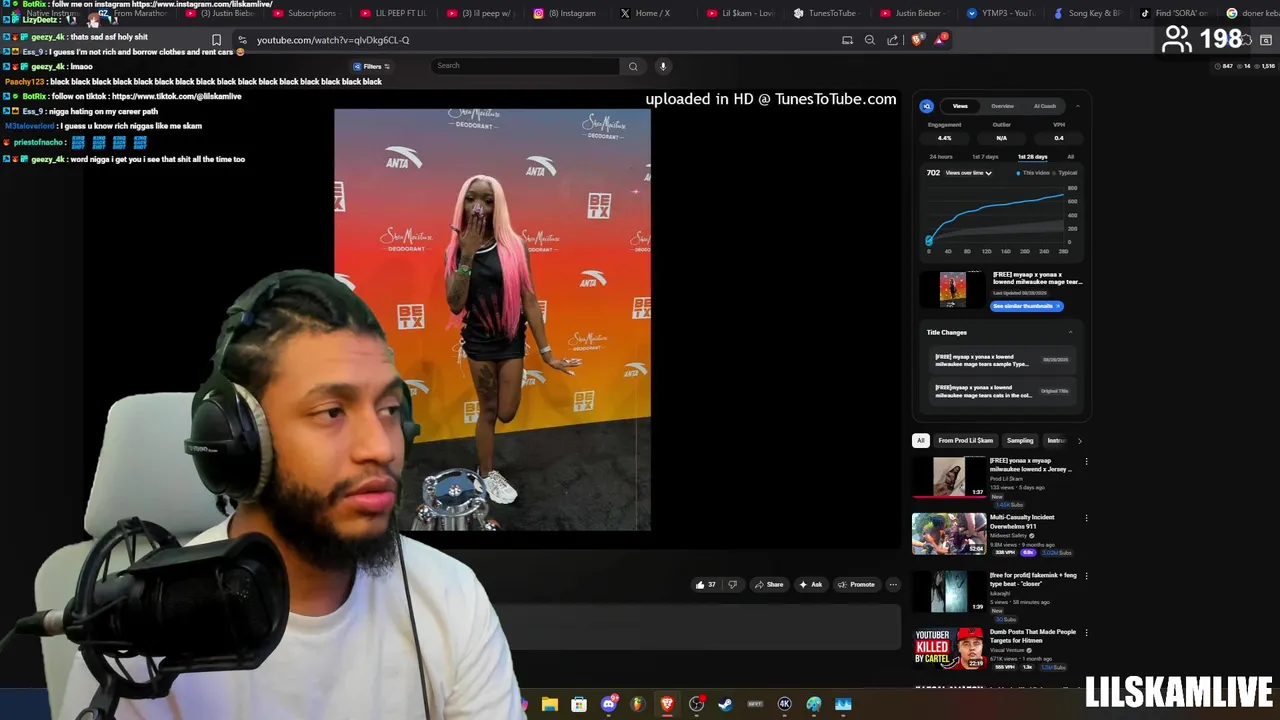Select the Sampling filter chip
This screenshot has height=720, width=1280.
coord(1020,441)
